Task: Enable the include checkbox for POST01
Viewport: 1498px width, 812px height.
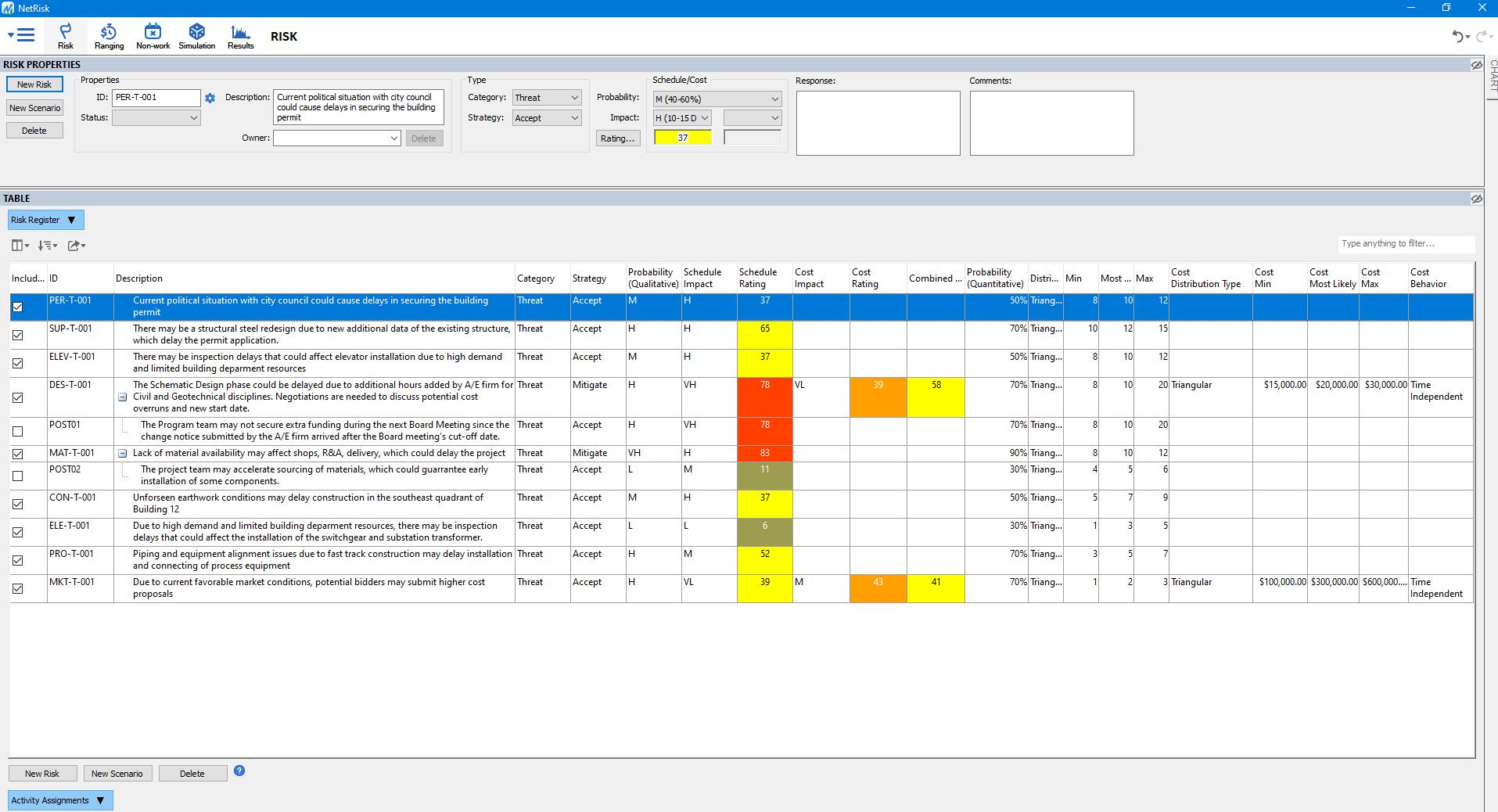Action: click(18, 431)
